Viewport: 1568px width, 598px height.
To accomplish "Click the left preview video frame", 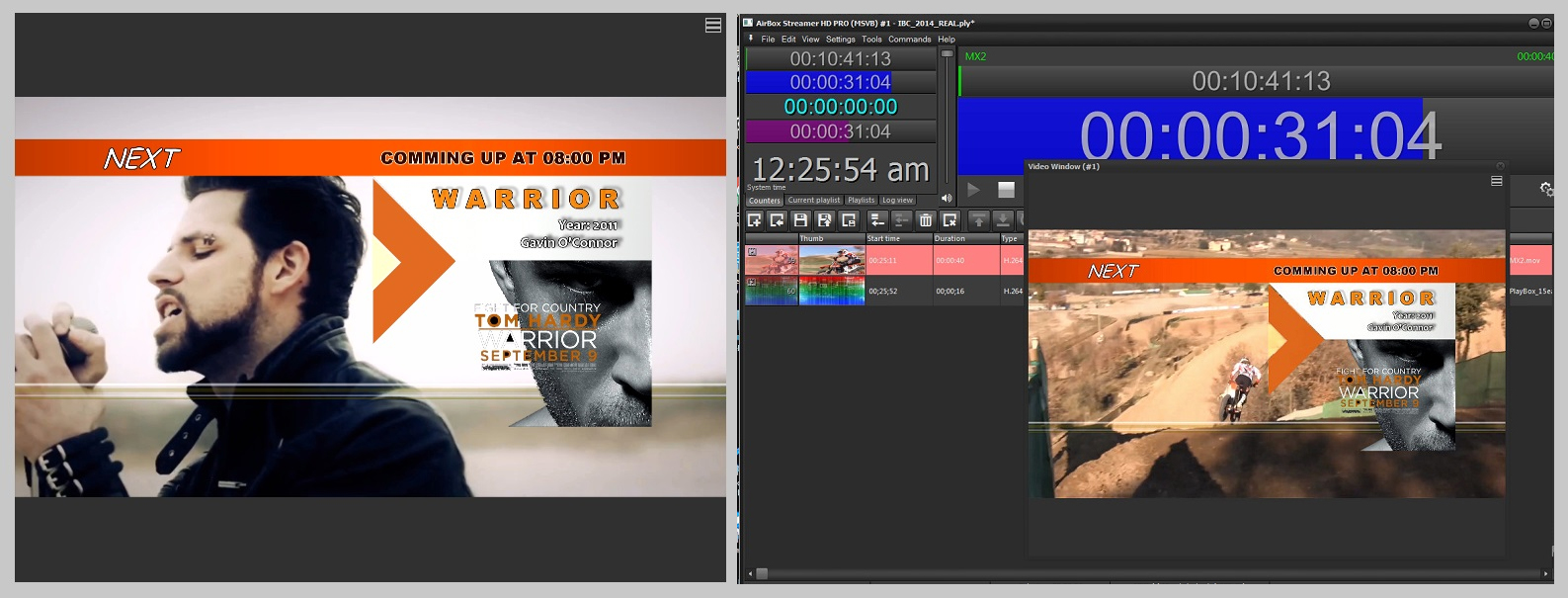I will [x=371, y=297].
